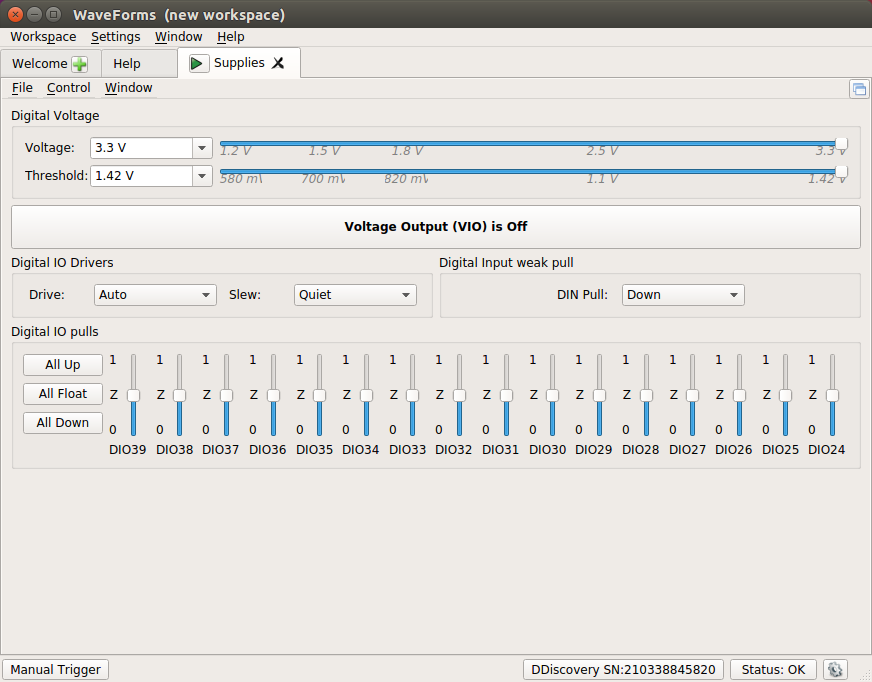The width and height of the screenshot is (872, 682).
Task: Click the DIO32 pull slider handle
Action: (x=459, y=395)
